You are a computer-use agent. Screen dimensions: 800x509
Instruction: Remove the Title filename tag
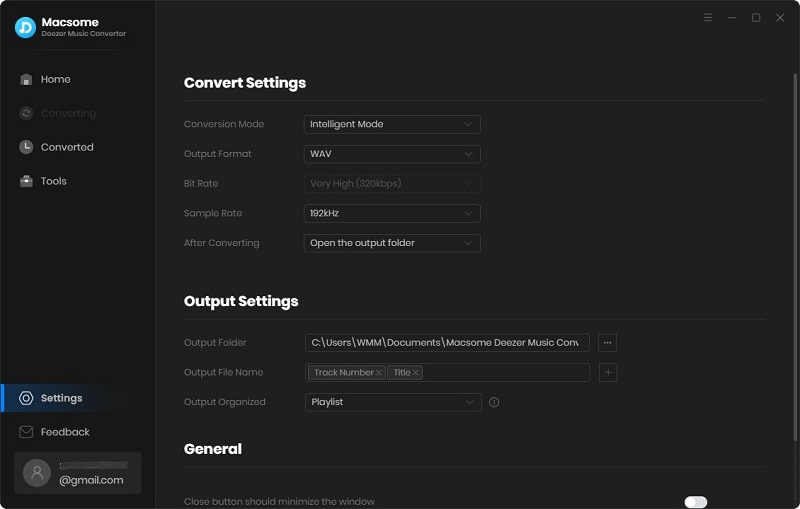[416, 373]
